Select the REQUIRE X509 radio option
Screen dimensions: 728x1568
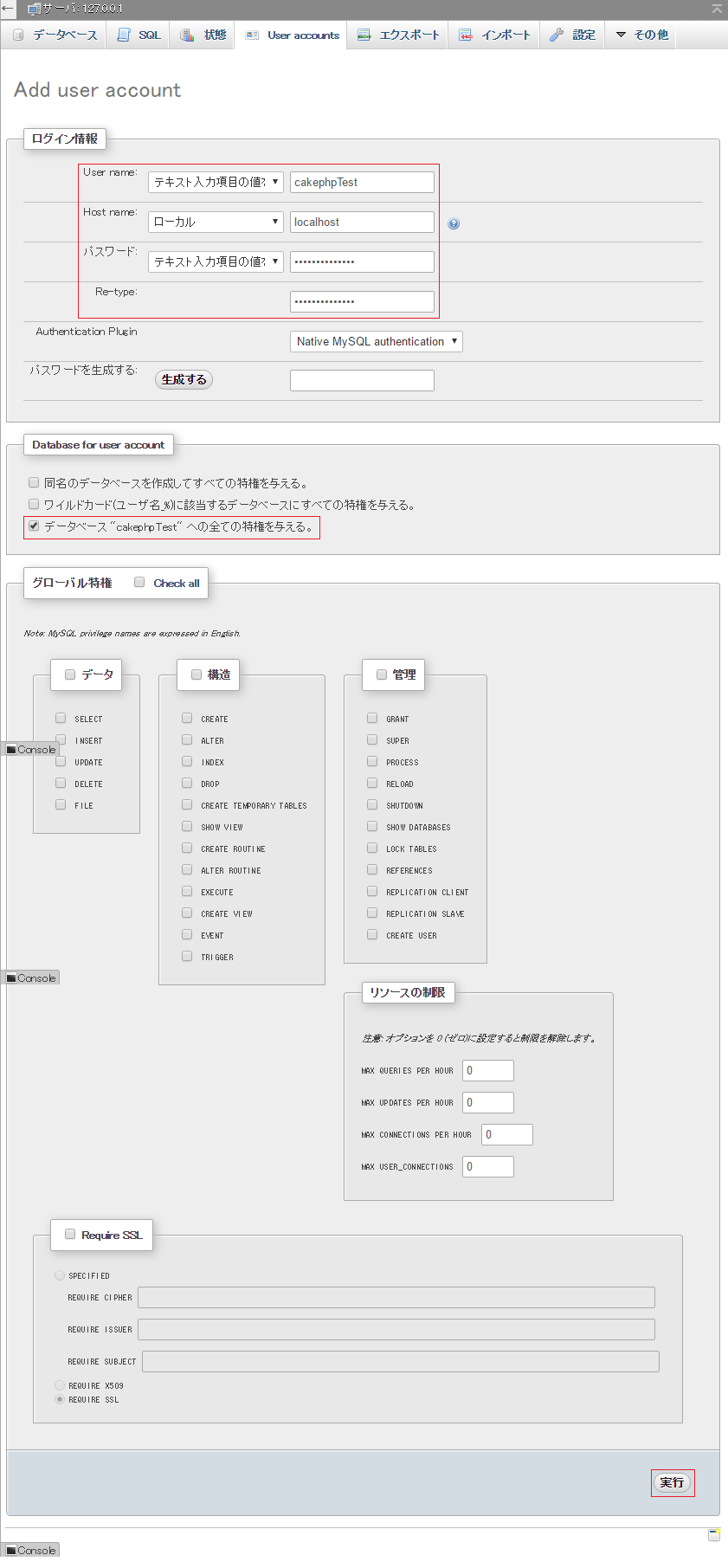click(60, 1384)
